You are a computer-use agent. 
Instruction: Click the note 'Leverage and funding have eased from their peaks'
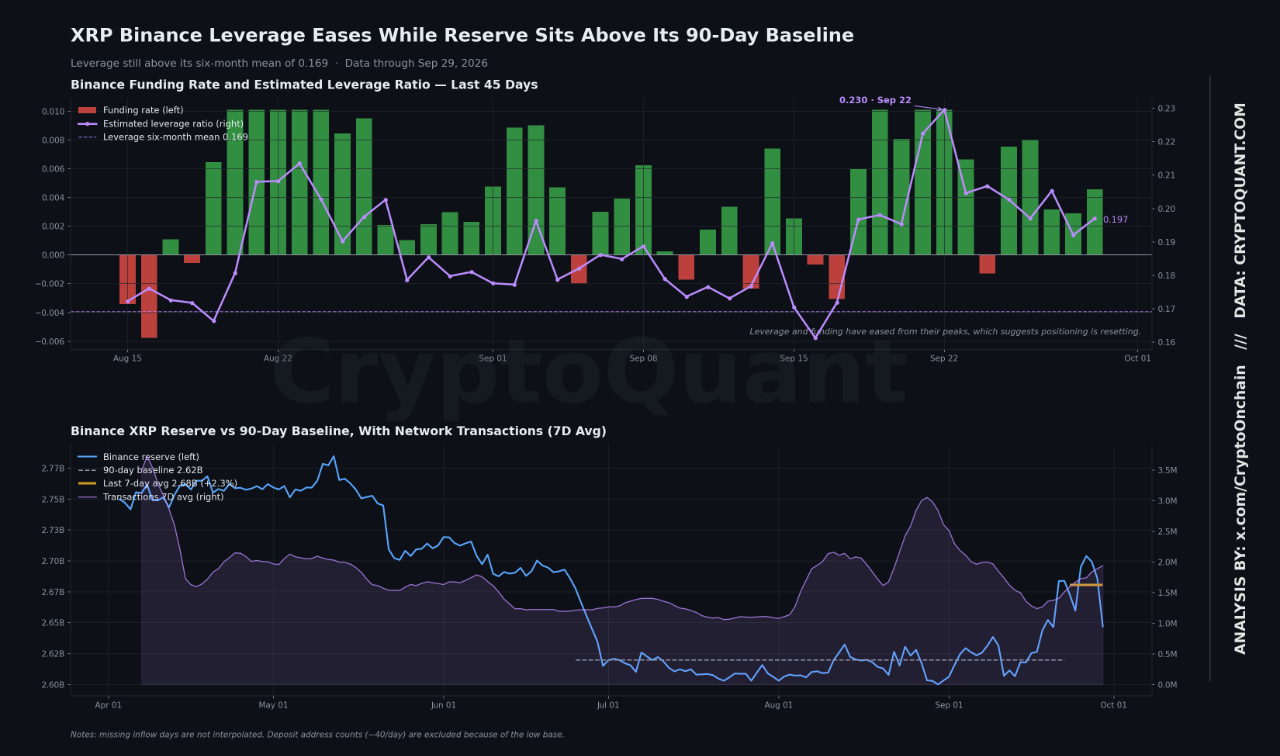tap(945, 332)
